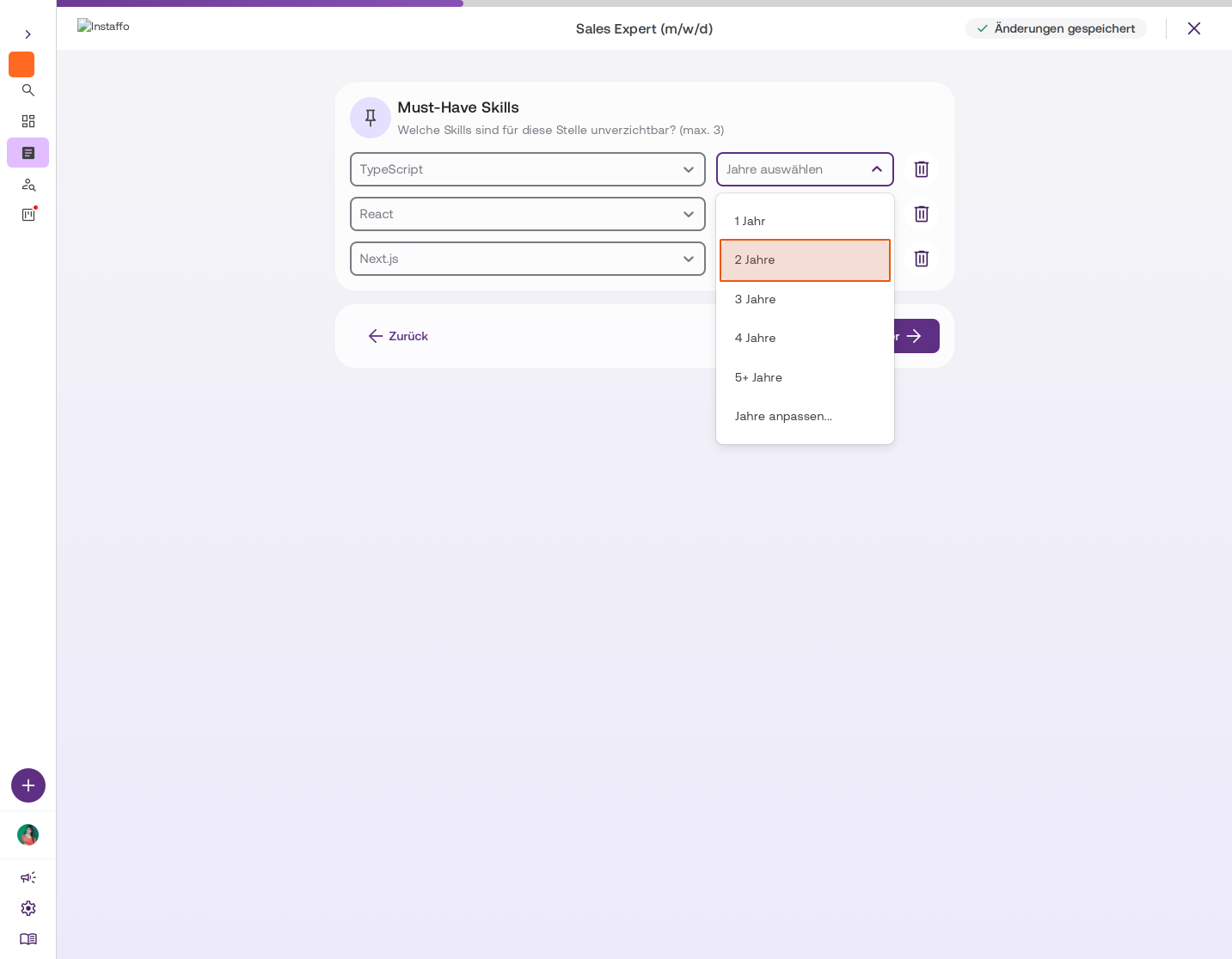Collapse the Jahre auswählen dropdown
The image size is (1232, 959).
click(805, 169)
